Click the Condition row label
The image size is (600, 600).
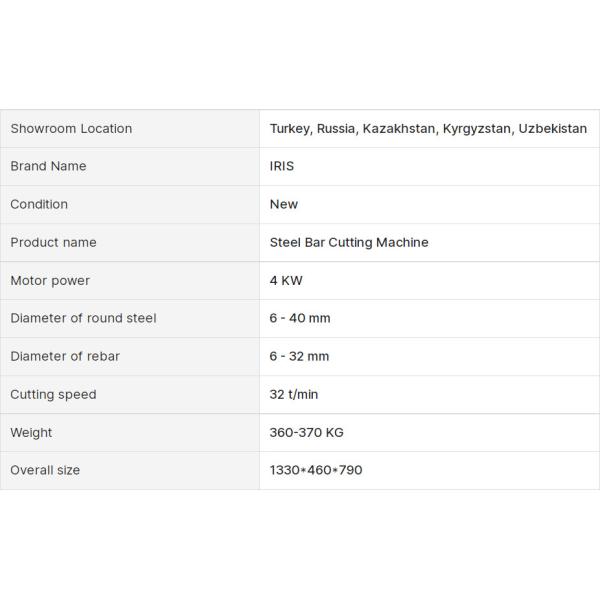click(x=39, y=204)
